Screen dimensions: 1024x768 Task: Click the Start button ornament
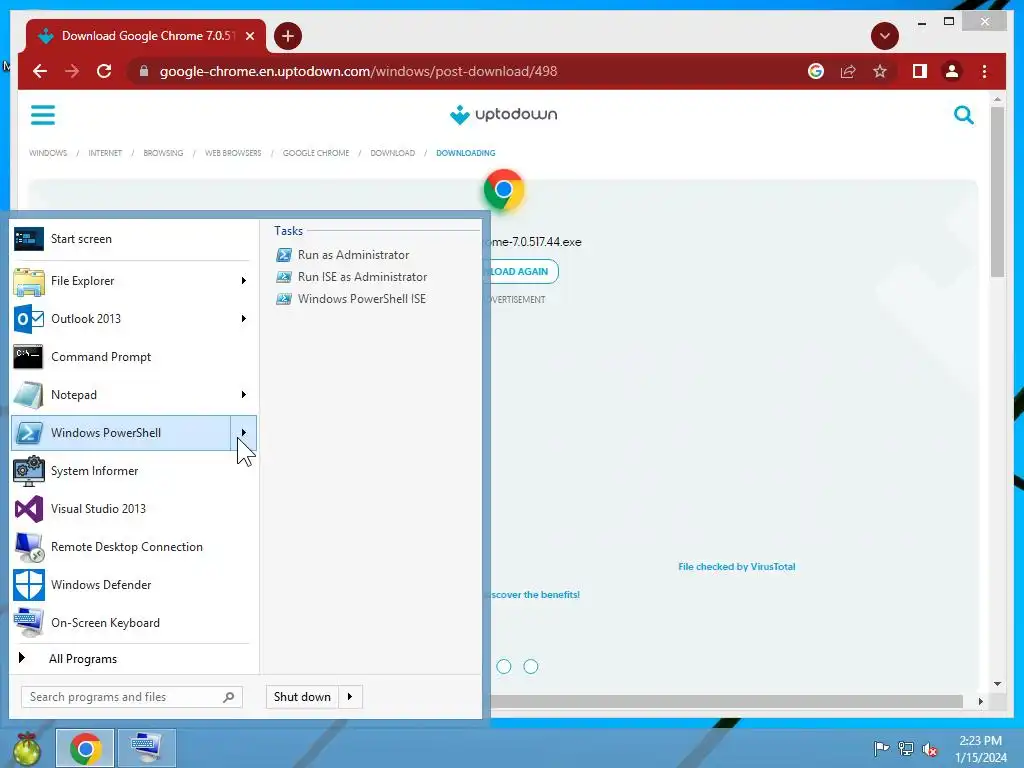click(x=26, y=748)
